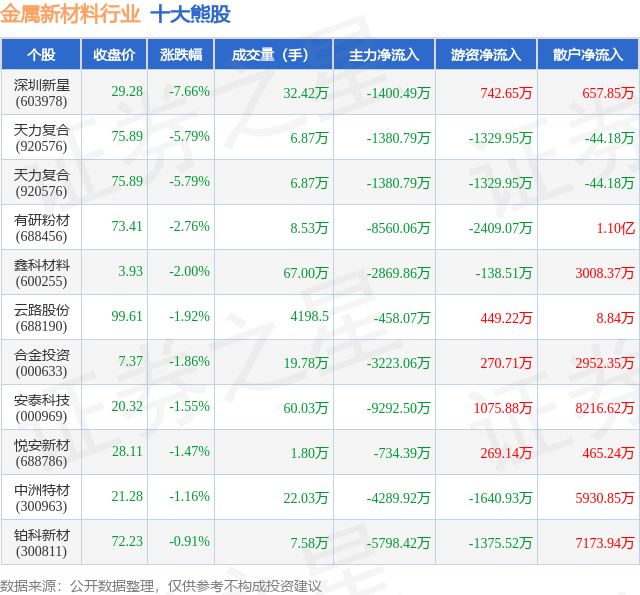Select stock name 深圳新星 (603978)
640x595 pixels.
(x=41, y=93)
